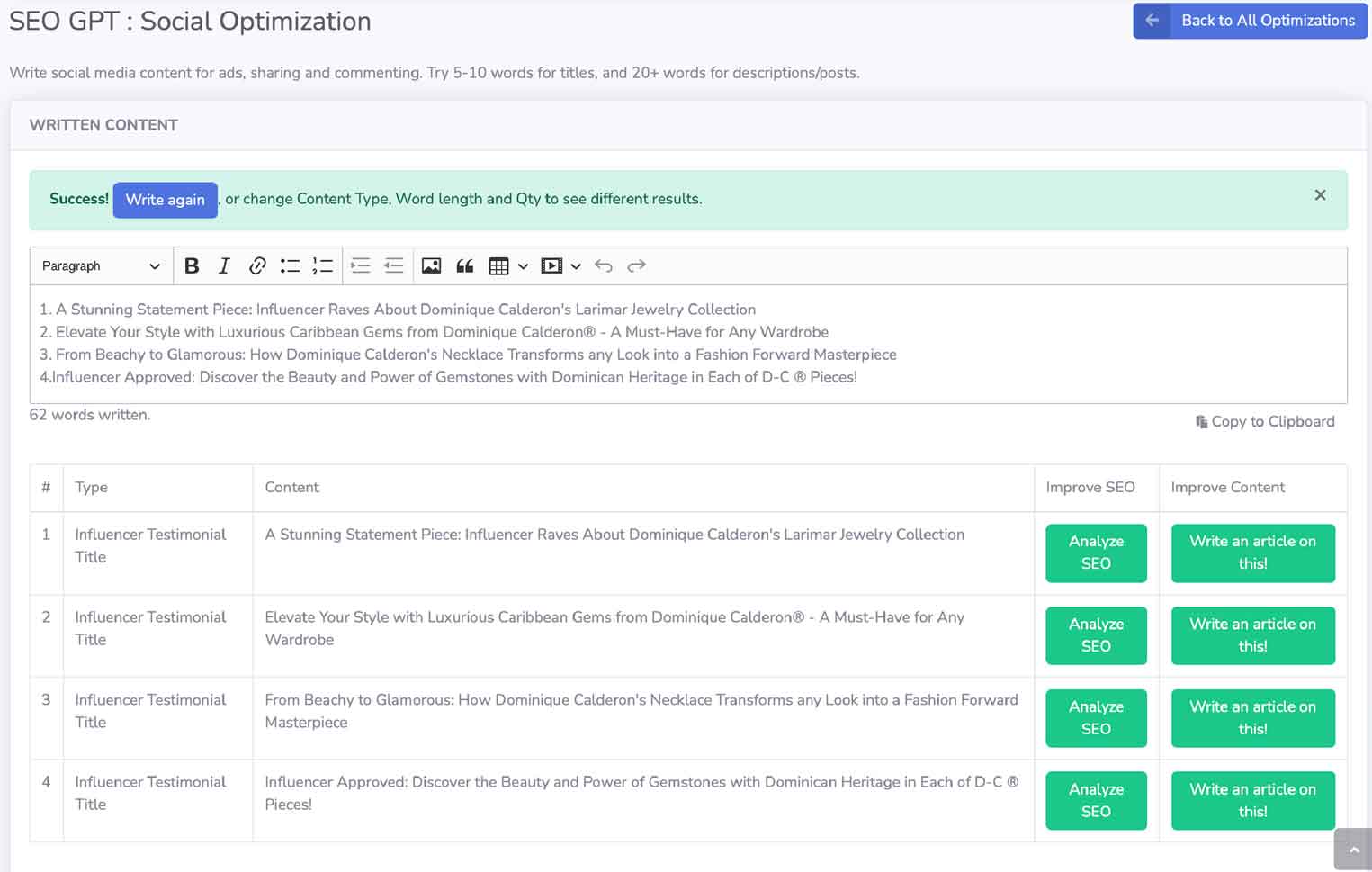The width and height of the screenshot is (1372, 872).
Task: Click editor line starting 'From Beachy to Glamorous'
Action: pos(468,355)
